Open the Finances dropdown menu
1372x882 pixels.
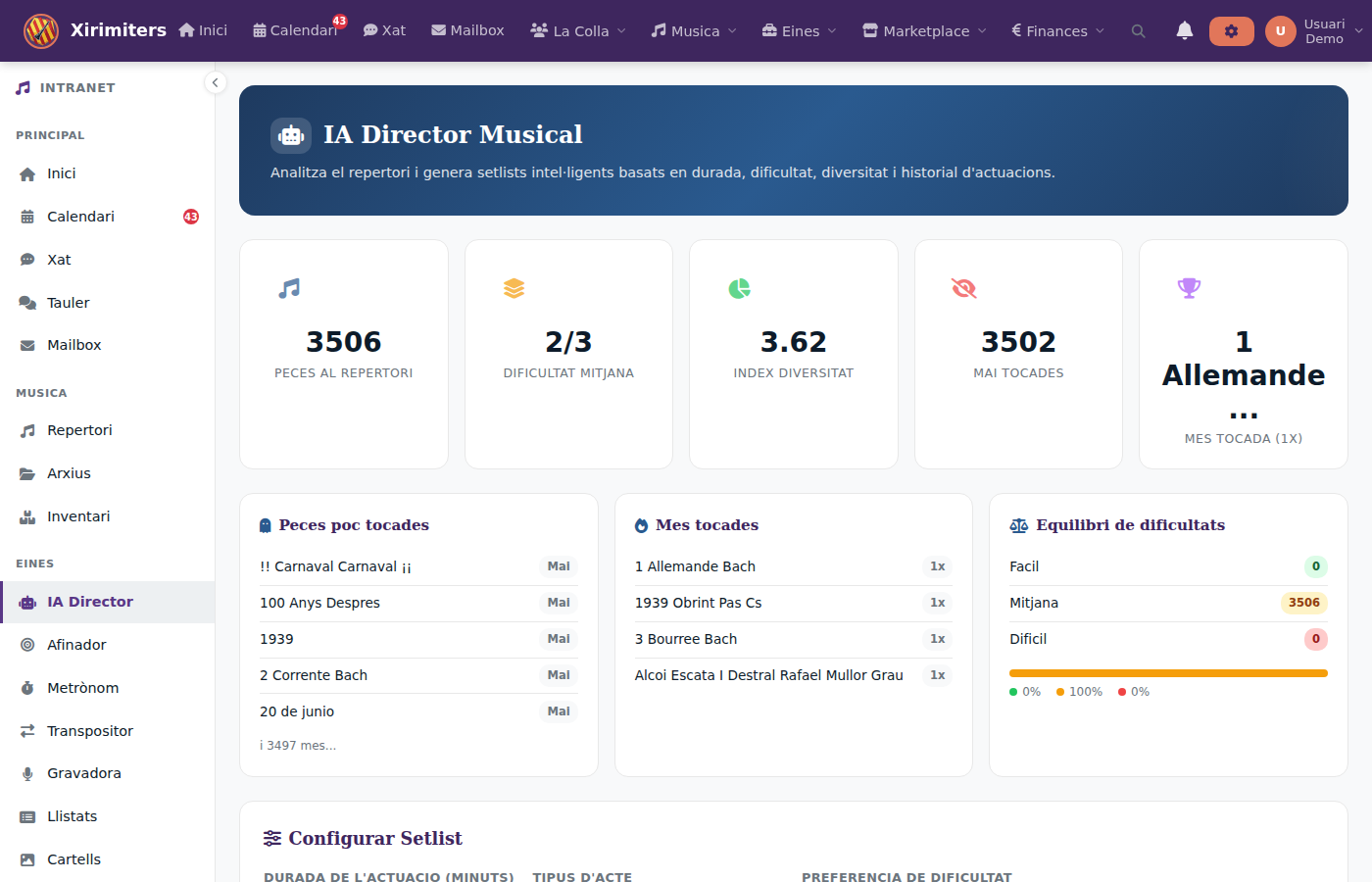[x=1057, y=31]
